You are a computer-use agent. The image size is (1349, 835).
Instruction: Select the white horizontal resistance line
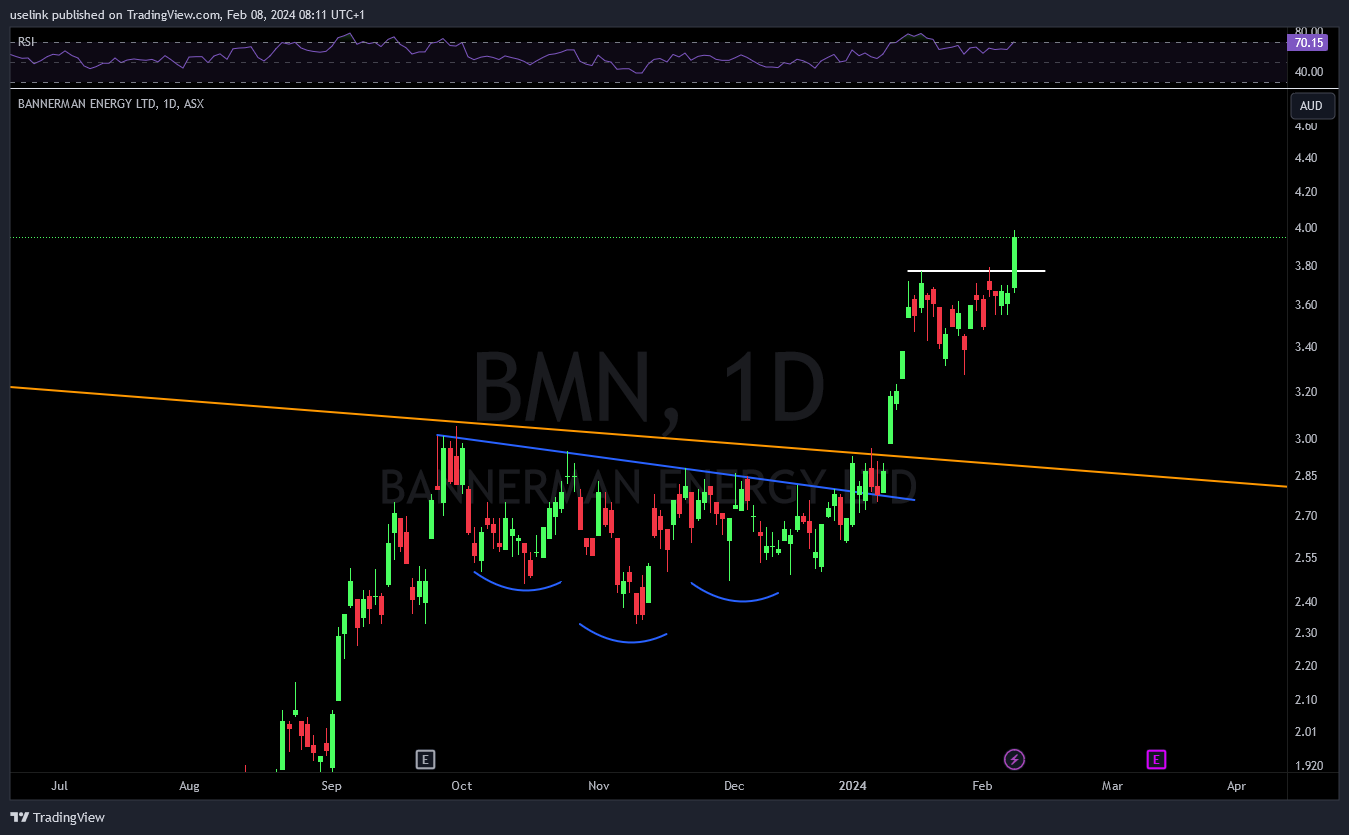click(976, 271)
